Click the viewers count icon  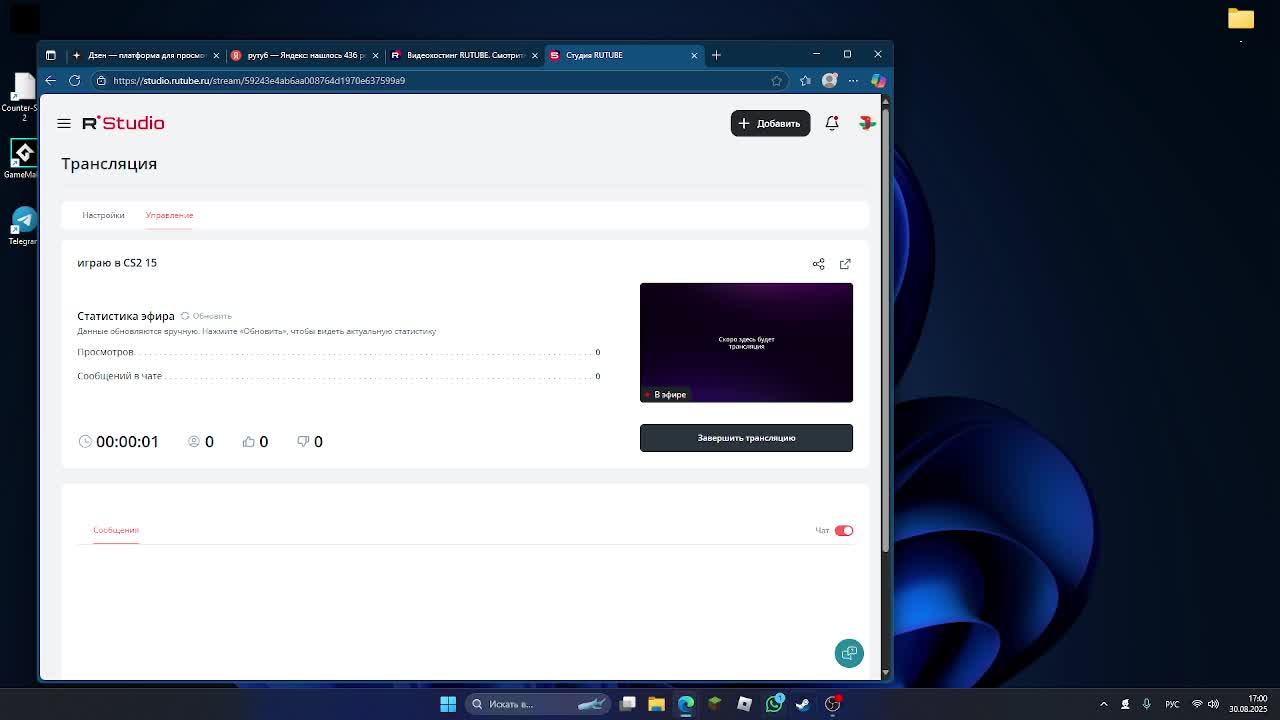[194, 442]
